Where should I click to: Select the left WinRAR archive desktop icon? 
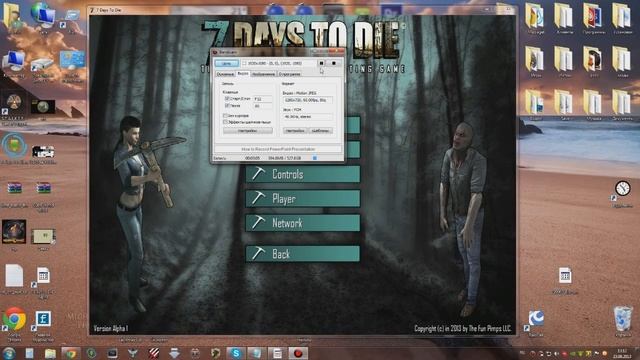14,188
